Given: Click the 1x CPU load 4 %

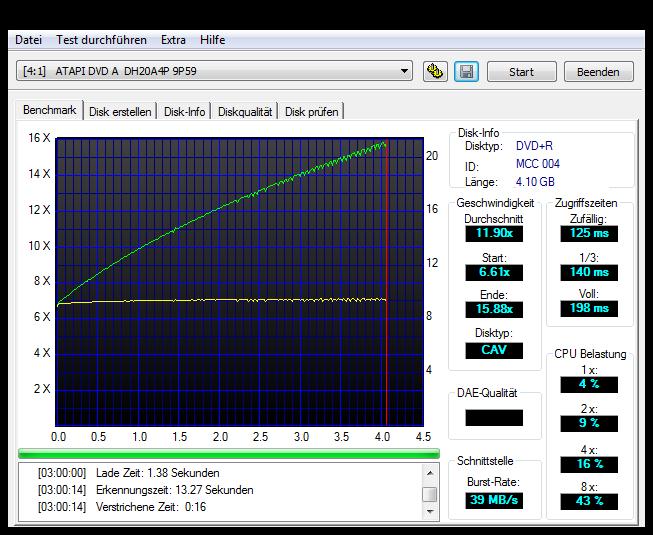Looking at the screenshot, I should click(589, 384).
